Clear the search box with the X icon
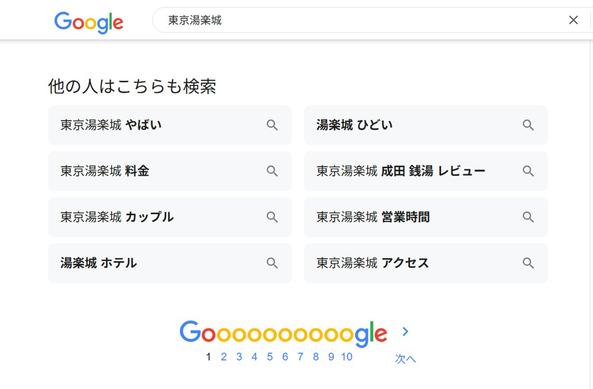 pyautogui.click(x=573, y=20)
